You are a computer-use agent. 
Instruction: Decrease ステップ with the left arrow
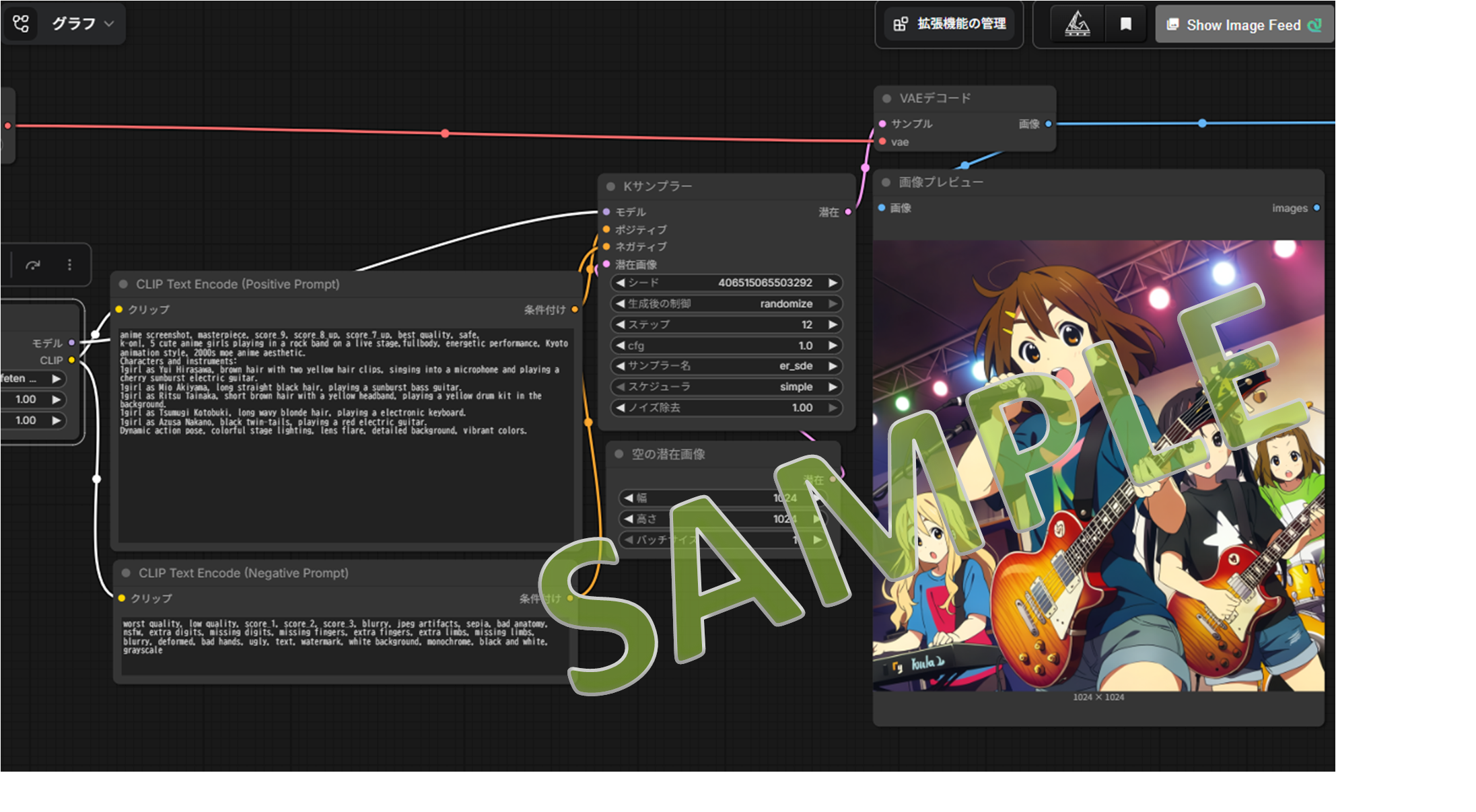(620, 325)
